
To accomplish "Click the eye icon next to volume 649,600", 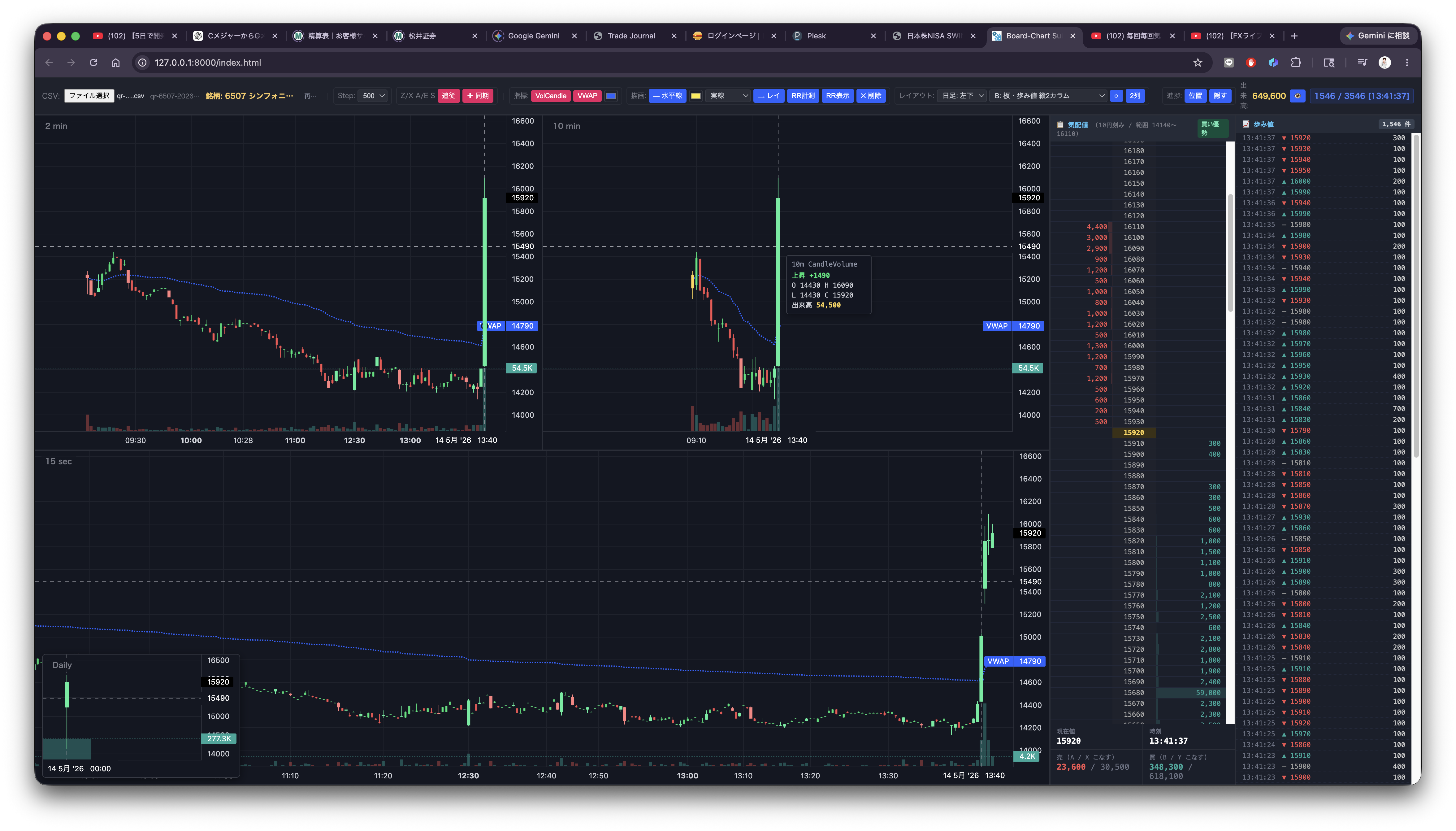I will pyautogui.click(x=1298, y=96).
